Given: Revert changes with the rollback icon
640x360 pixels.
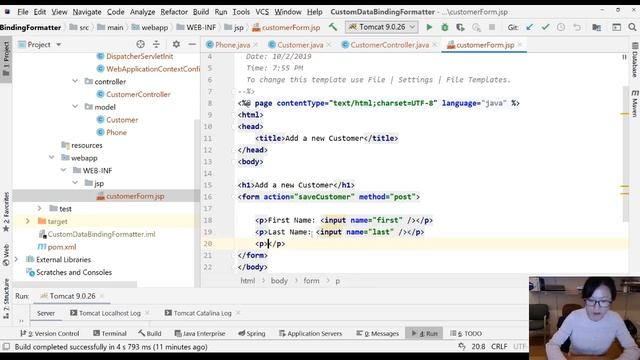Looking at the screenshot, I should [x=577, y=27].
